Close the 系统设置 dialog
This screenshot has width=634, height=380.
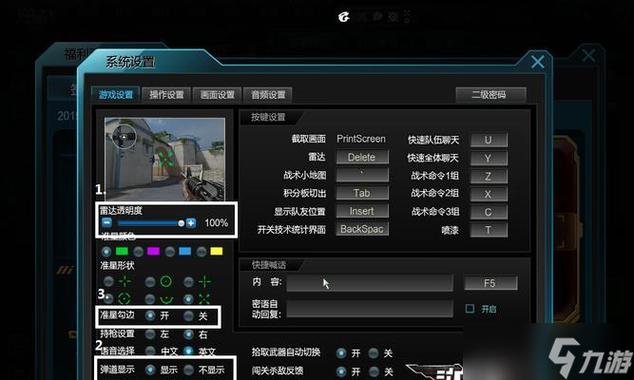(x=538, y=62)
